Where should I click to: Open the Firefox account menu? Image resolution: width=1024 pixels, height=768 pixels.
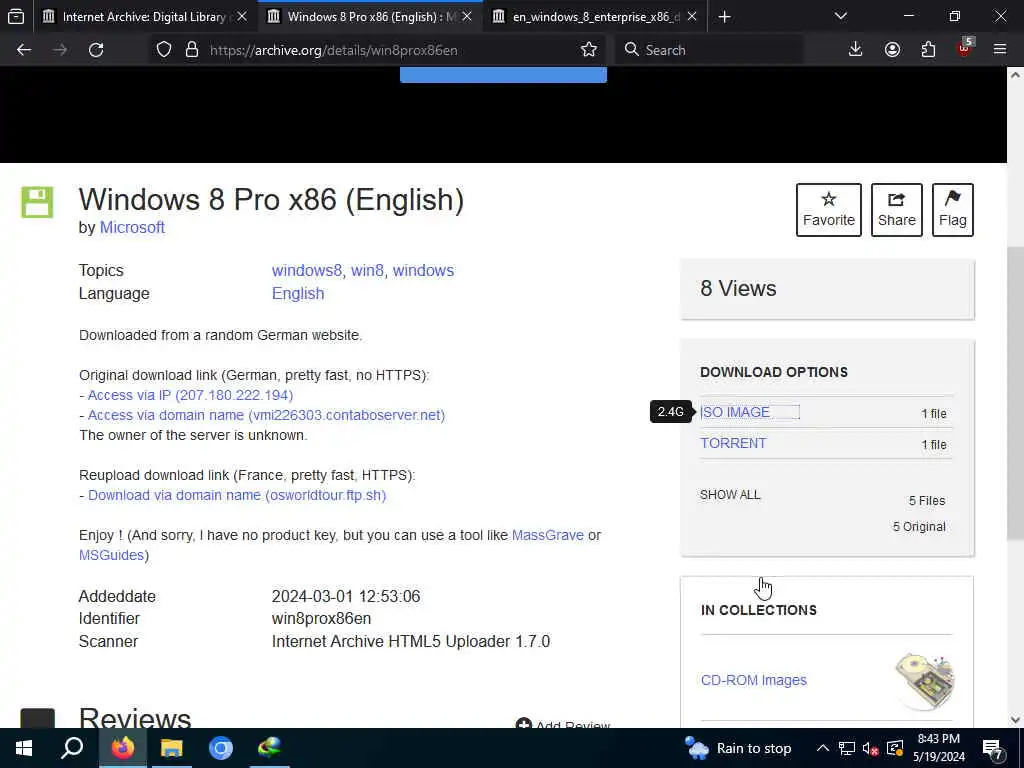pos(892,50)
